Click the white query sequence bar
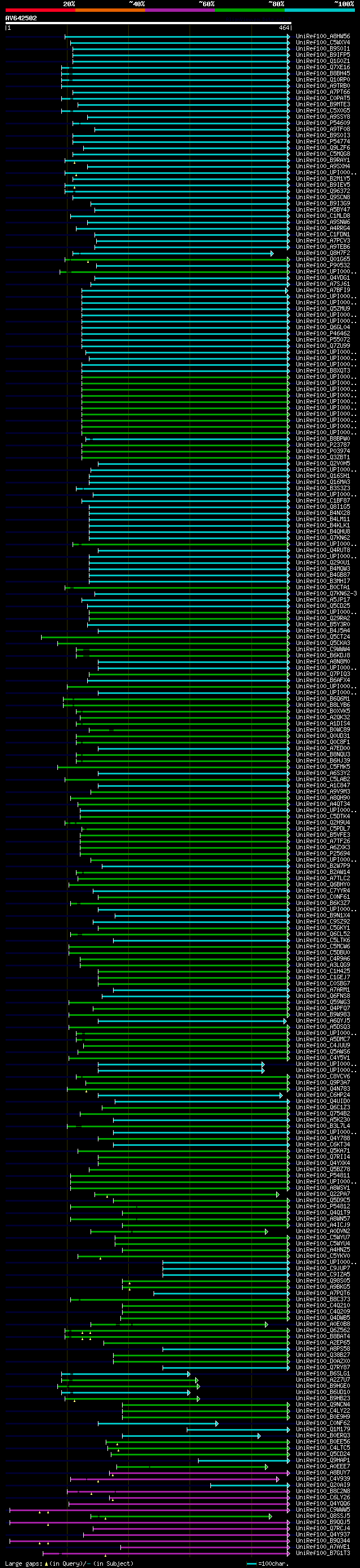The width and height of the screenshot is (360, 1568). point(148,24)
